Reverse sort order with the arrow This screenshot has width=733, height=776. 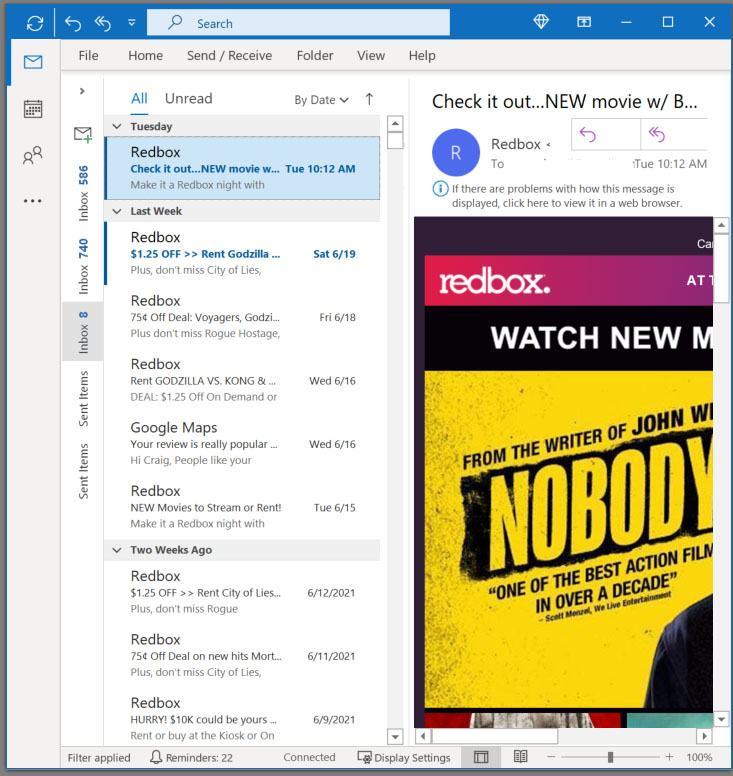[369, 99]
